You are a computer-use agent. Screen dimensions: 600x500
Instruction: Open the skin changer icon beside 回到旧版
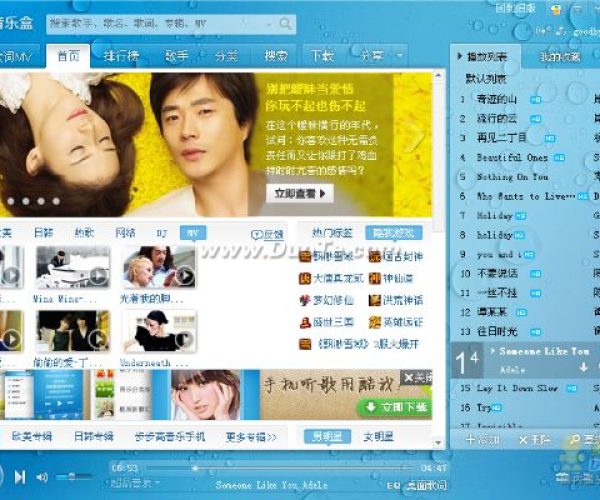point(556,8)
